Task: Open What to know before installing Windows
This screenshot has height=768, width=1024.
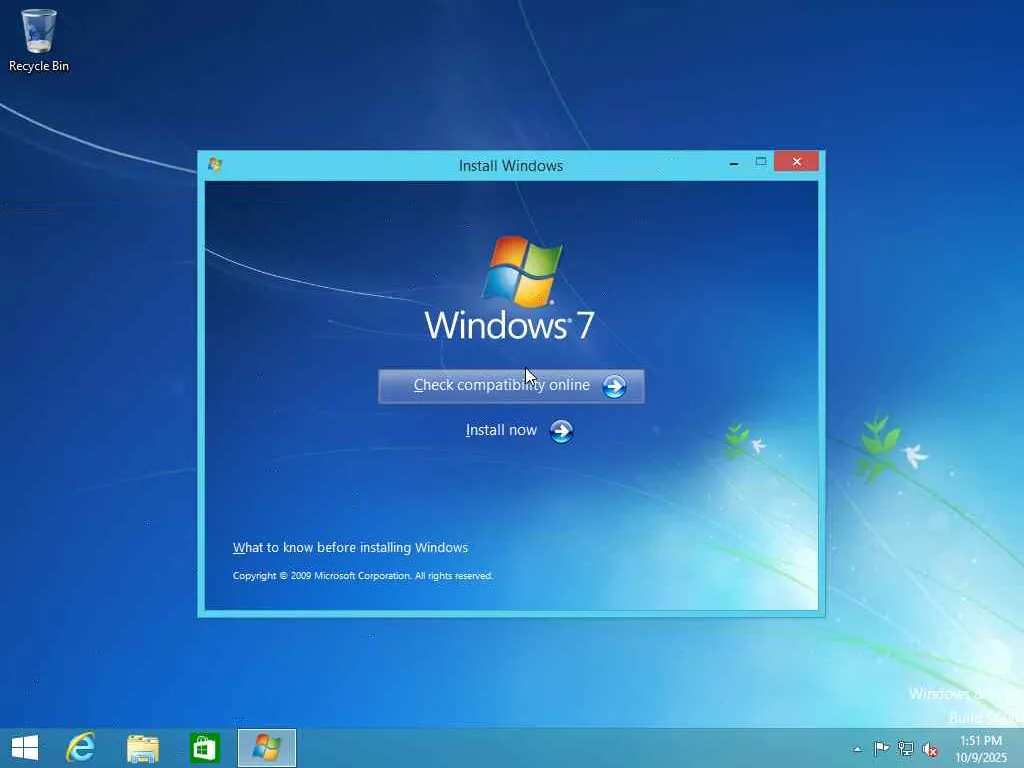Action: [350, 547]
